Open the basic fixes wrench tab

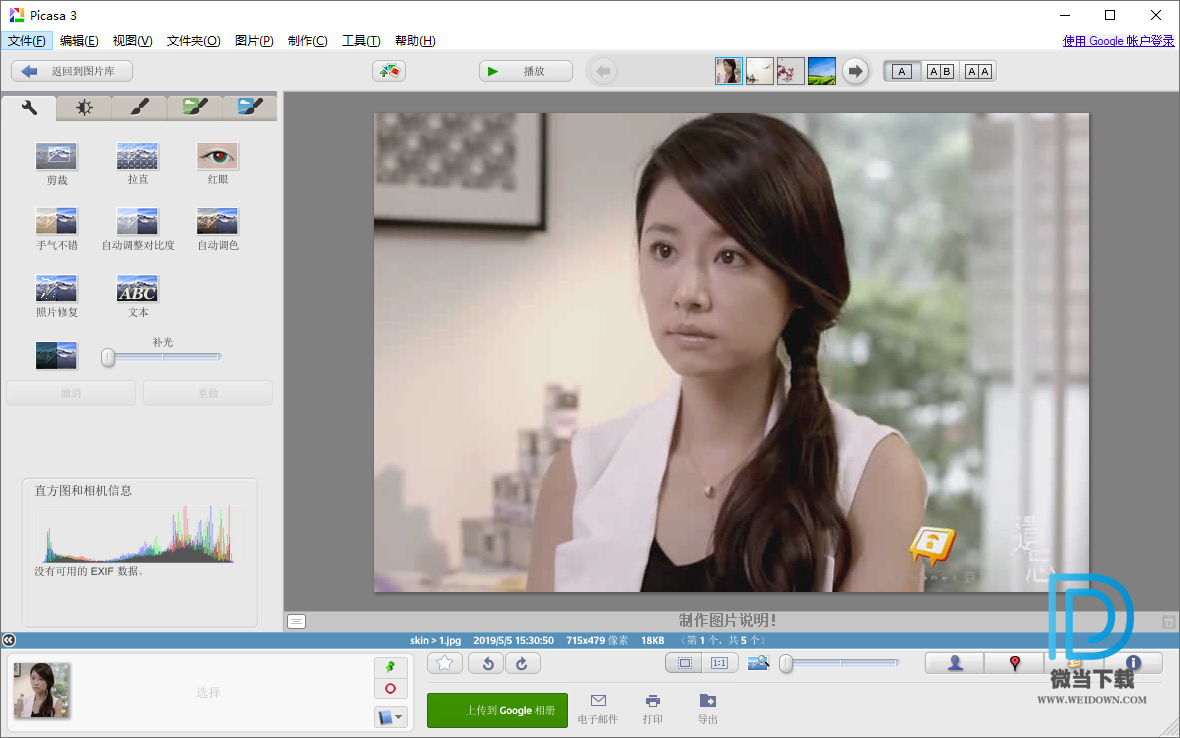pos(29,108)
